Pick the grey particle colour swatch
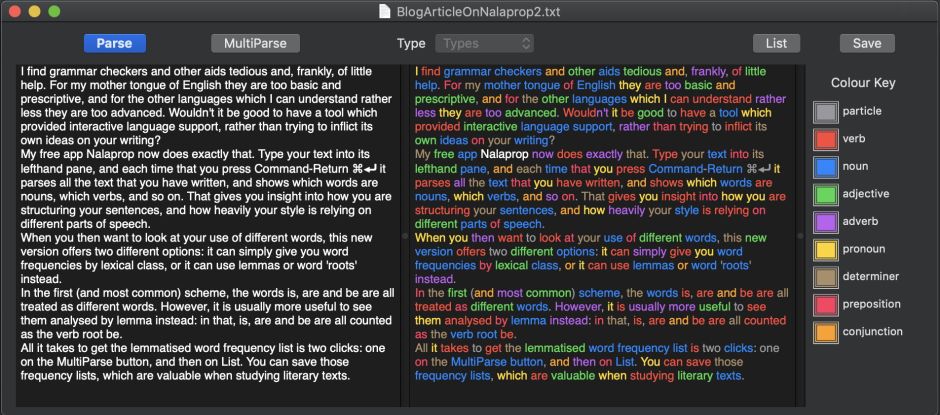Image resolution: width=940 pixels, height=415 pixels. click(825, 112)
